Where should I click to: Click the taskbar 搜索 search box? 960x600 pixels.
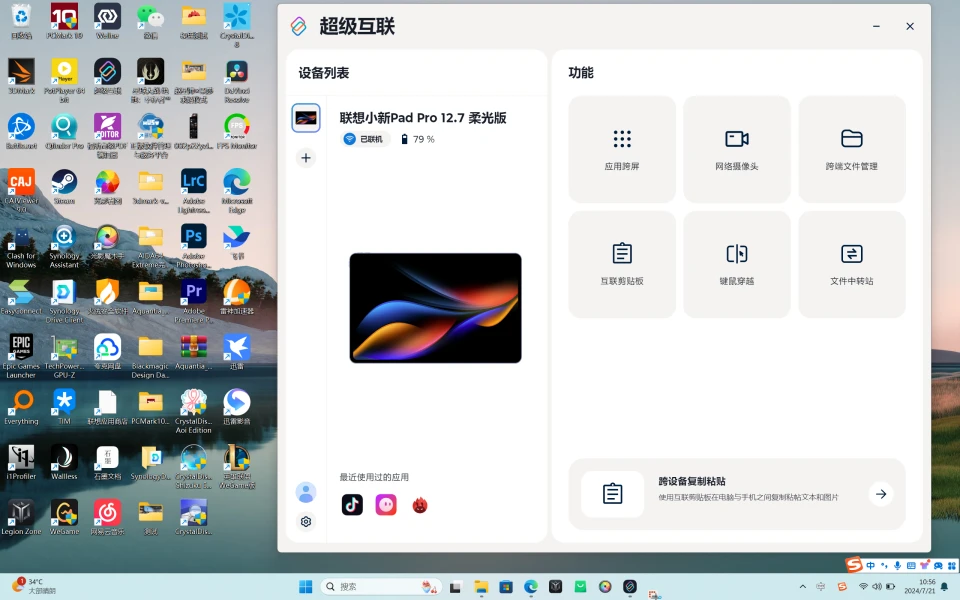(x=381, y=587)
